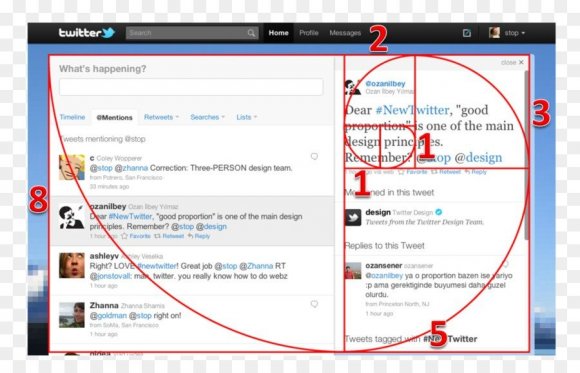
Task: Expand the Searches dropdown tab
Action: coord(208,117)
